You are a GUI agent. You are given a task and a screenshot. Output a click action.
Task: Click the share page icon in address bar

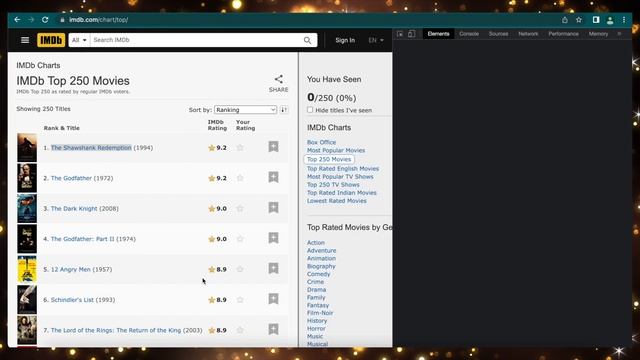[565, 20]
